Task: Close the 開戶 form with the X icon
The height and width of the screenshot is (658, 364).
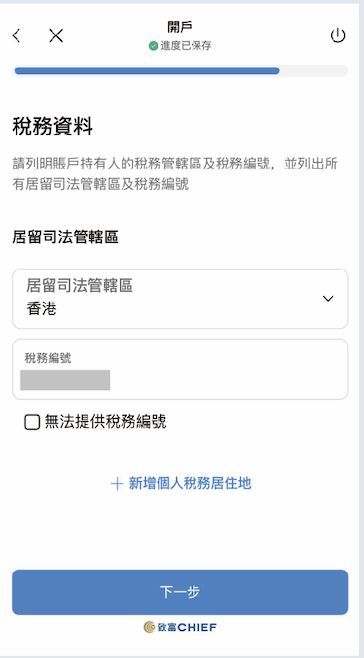Action: point(56,36)
